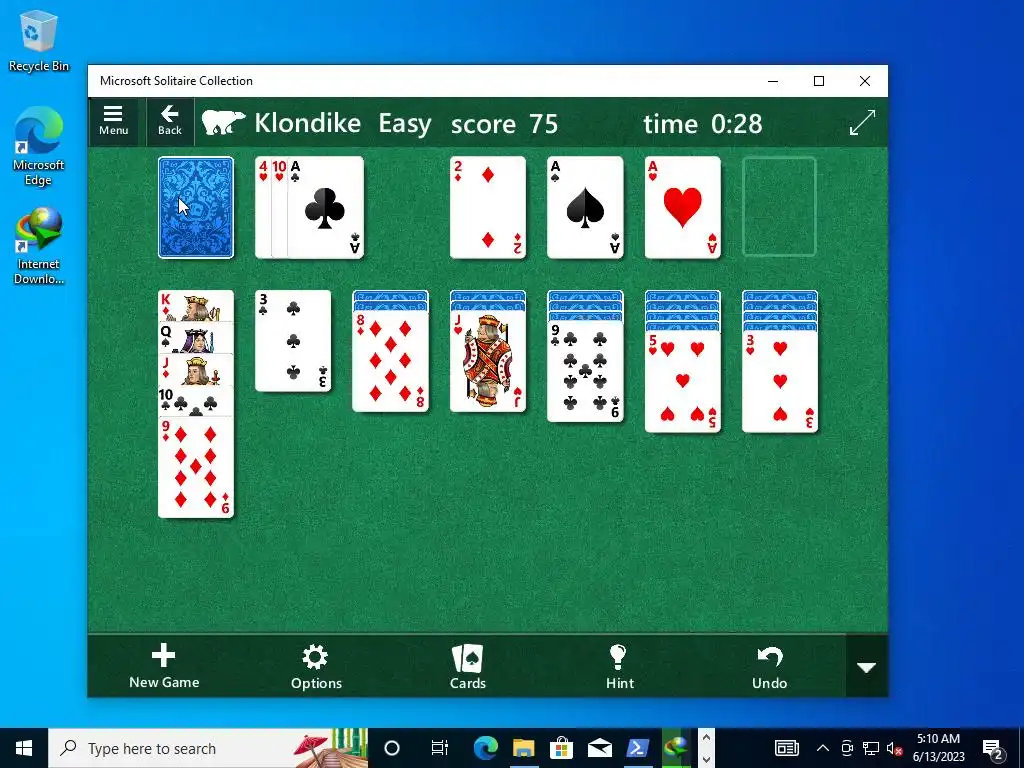Screen dimensions: 1024x768
Task: Open the Recycle Bin desktop icon
Action: click(x=39, y=40)
